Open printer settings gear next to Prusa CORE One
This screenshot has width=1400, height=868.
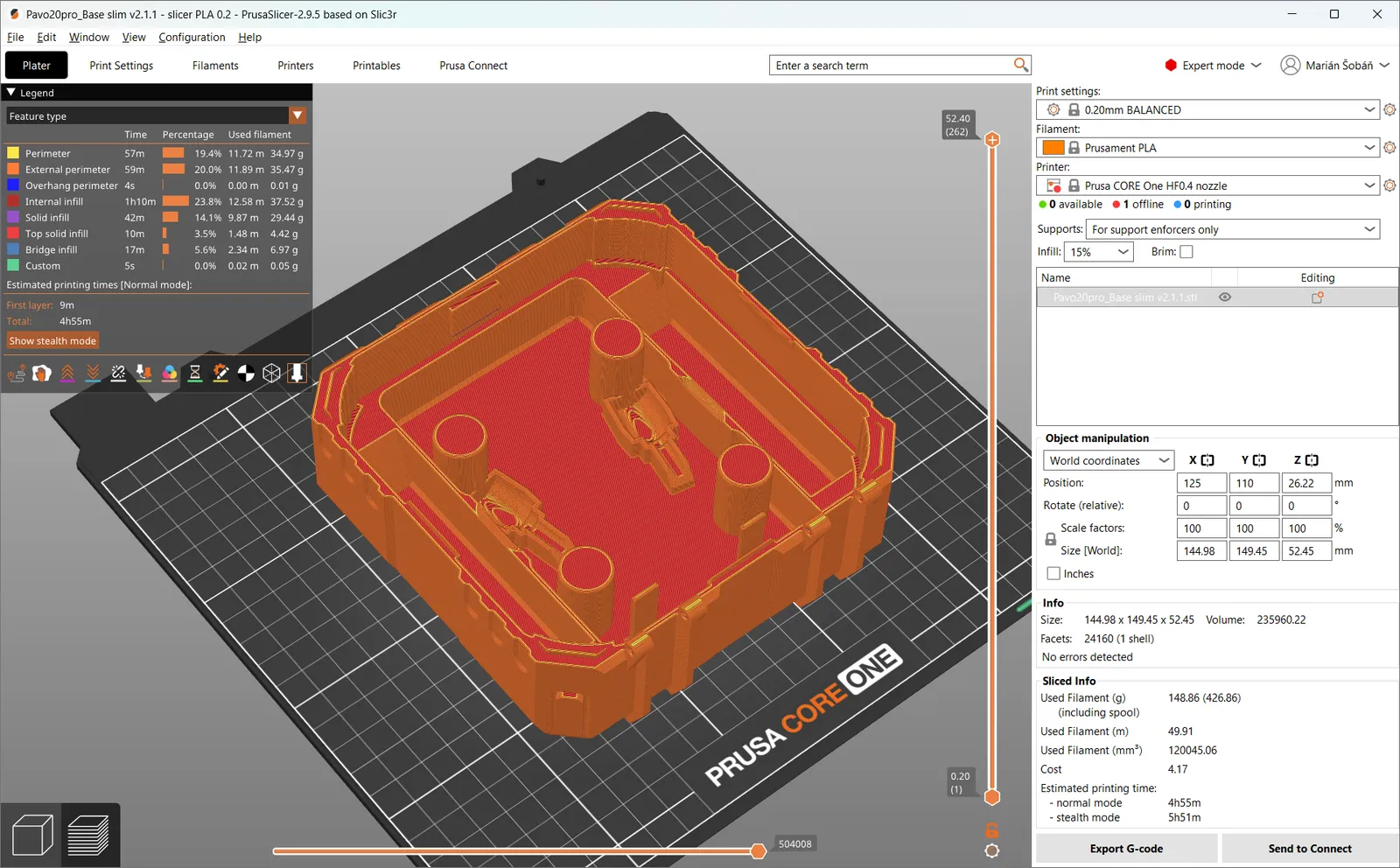(x=1389, y=185)
